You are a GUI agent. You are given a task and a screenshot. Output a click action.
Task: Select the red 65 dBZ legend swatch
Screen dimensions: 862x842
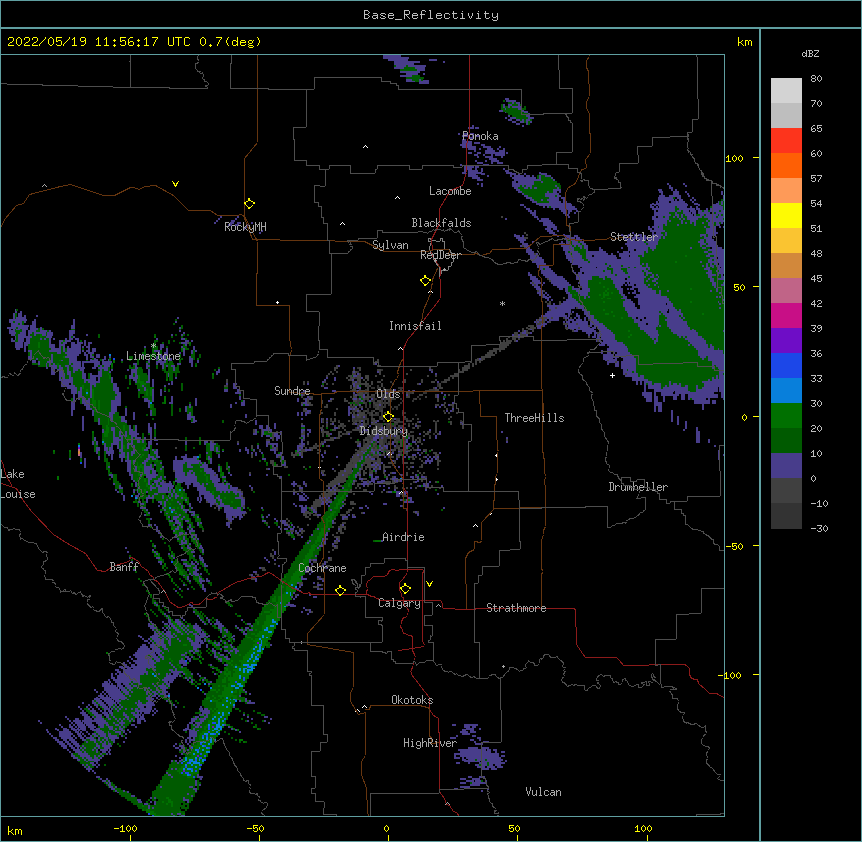[786, 140]
